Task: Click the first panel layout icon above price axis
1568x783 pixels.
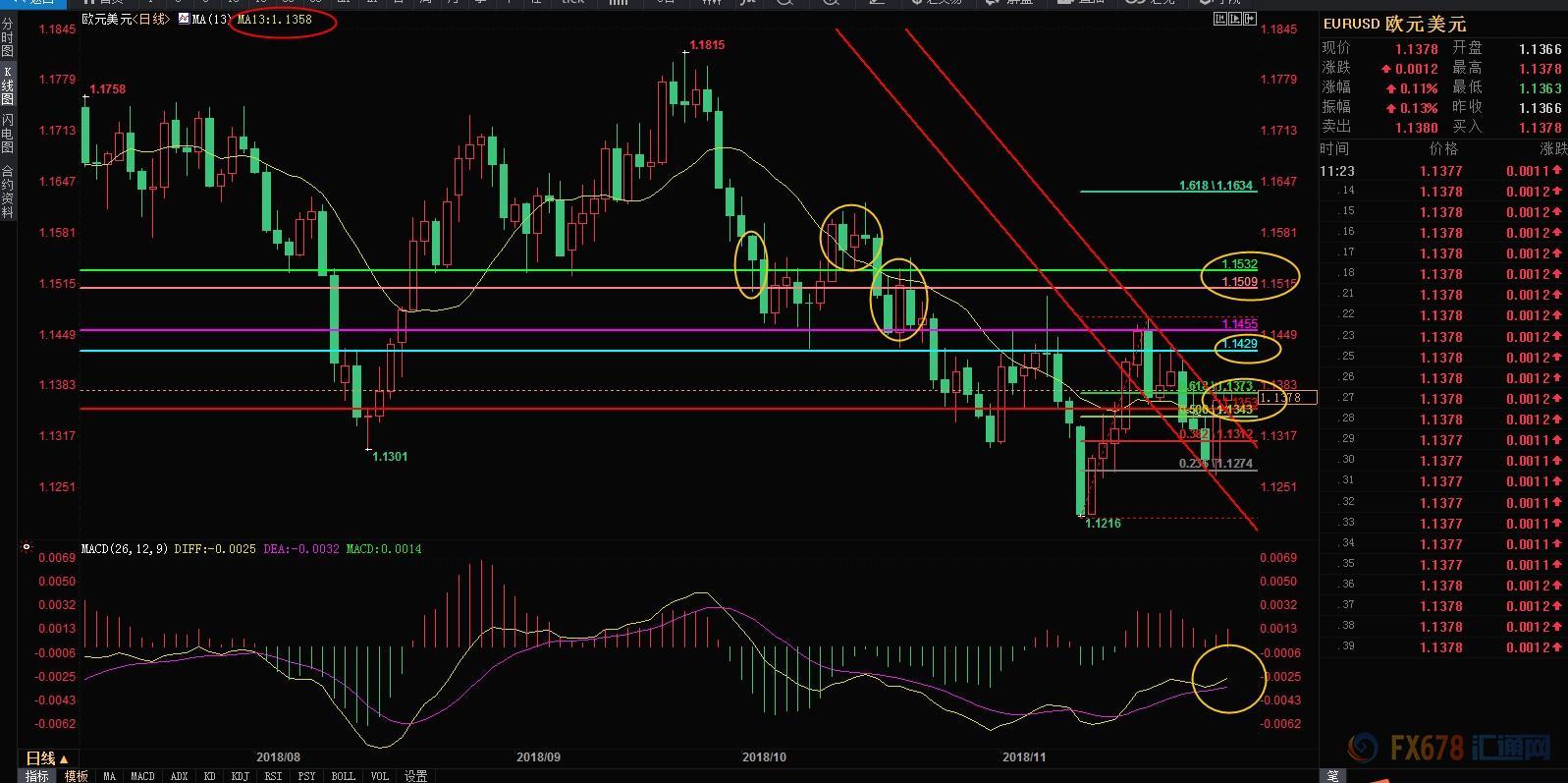Action: (x=1219, y=19)
